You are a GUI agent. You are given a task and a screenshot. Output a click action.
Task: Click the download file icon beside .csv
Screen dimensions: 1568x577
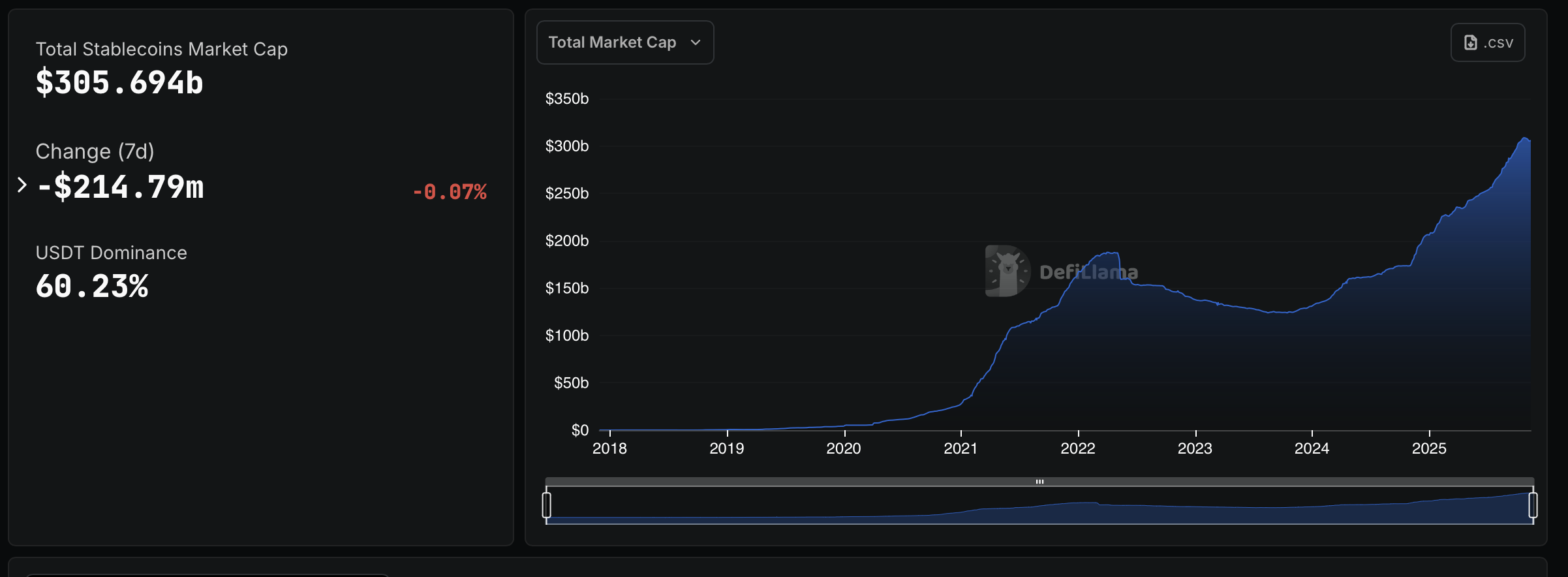[x=1470, y=42]
